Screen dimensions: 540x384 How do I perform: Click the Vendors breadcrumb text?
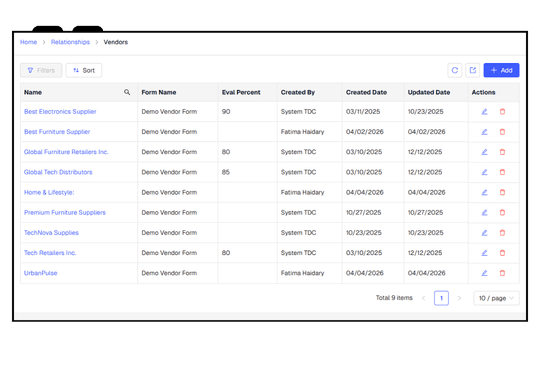pos(116,42)
